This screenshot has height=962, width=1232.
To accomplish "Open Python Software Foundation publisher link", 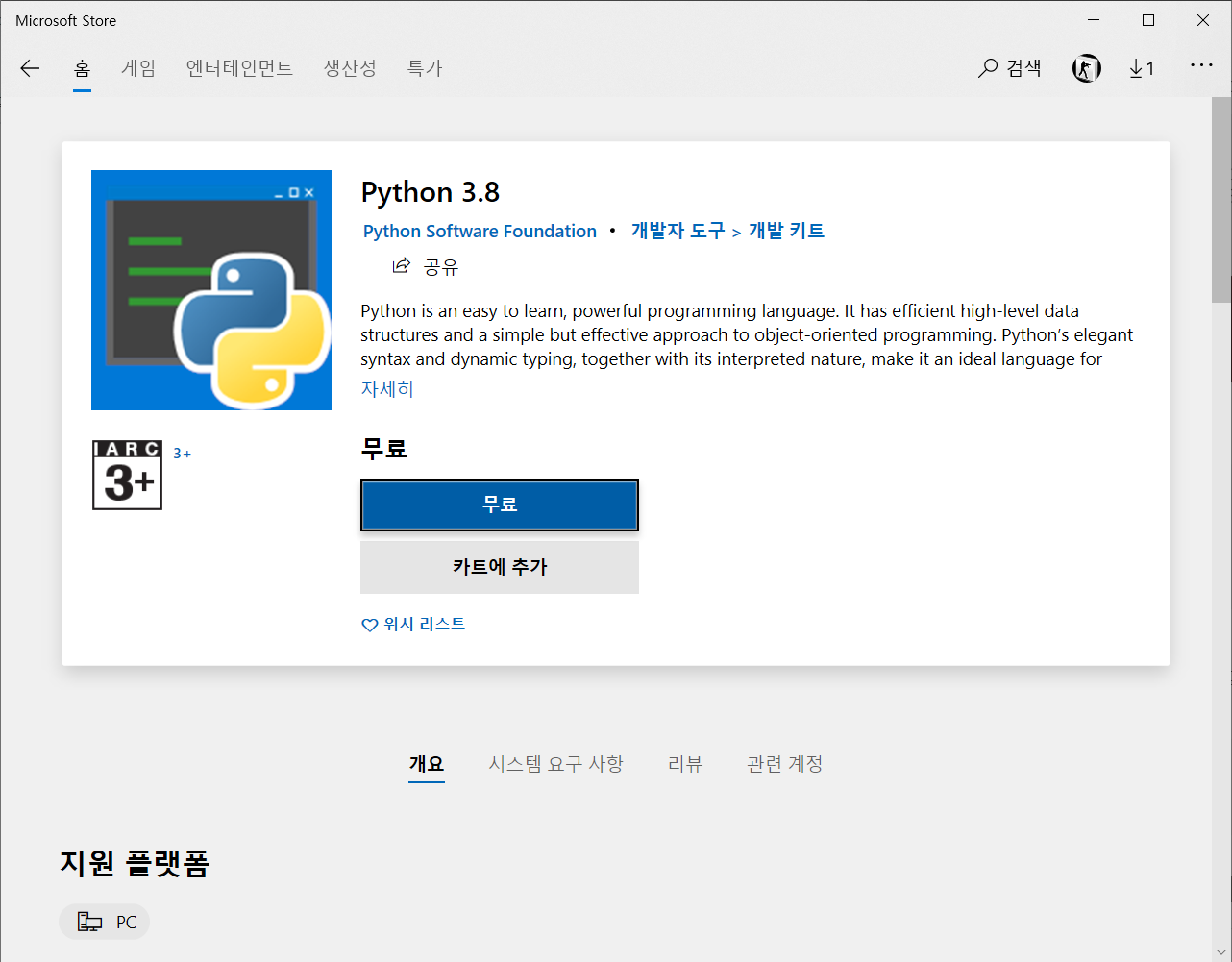I will coord(480,232).
